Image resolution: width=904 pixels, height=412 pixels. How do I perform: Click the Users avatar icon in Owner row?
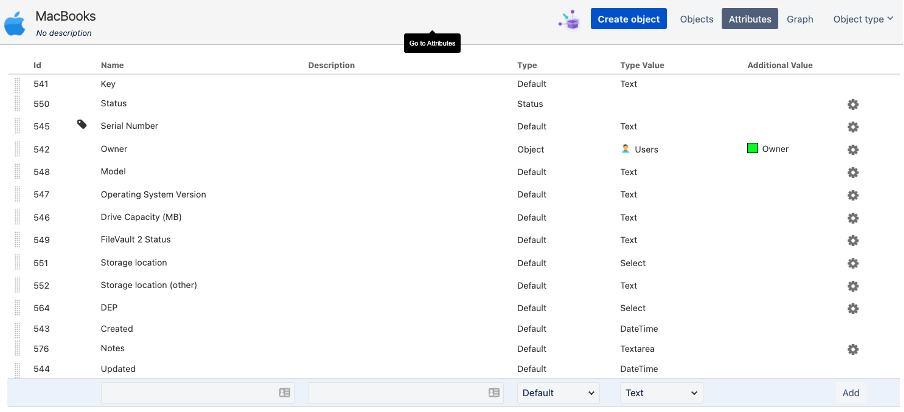click(x=625, y=149)
